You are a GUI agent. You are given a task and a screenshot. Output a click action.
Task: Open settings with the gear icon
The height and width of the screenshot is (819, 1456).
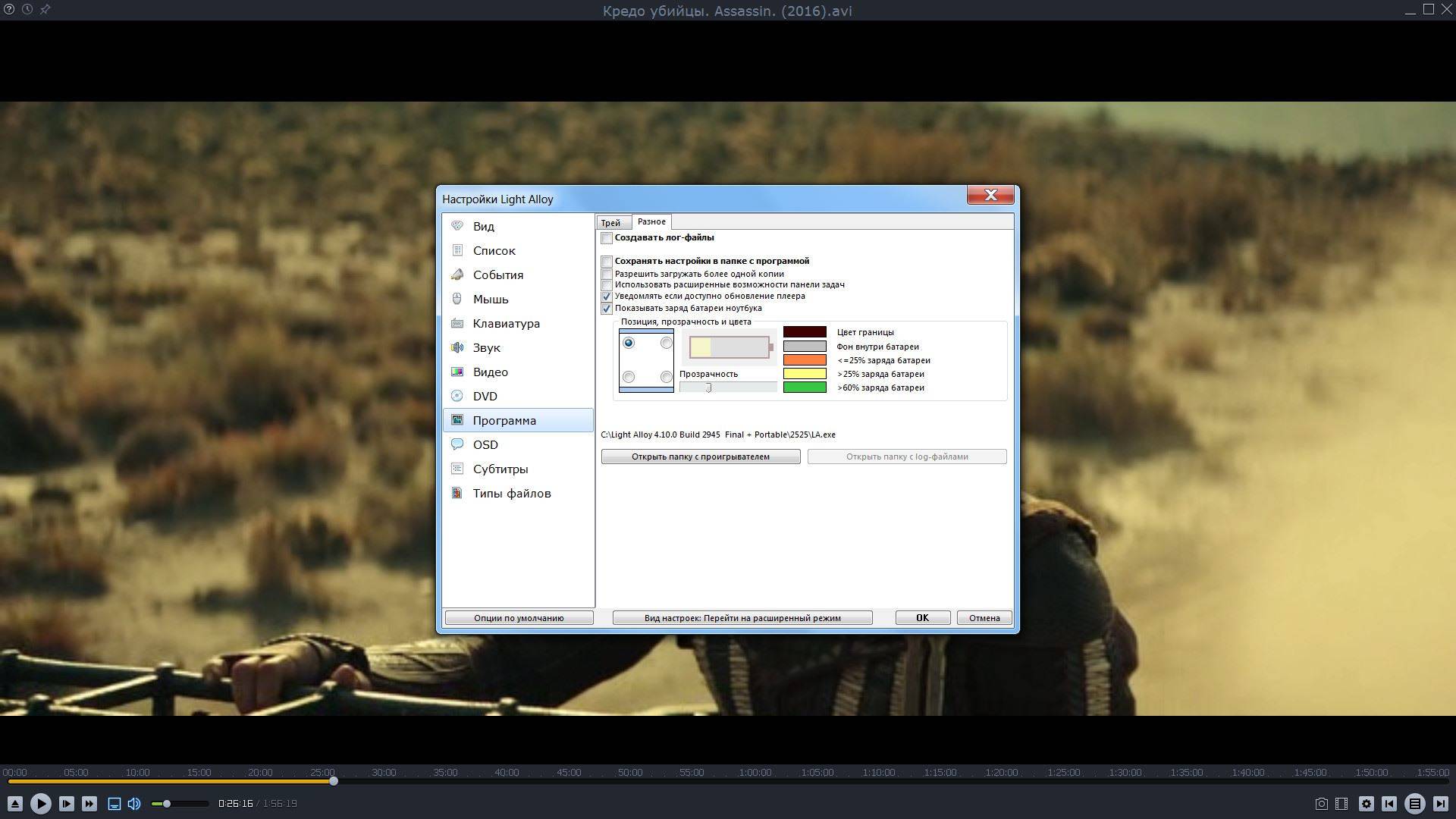[x=1367, y=804]
